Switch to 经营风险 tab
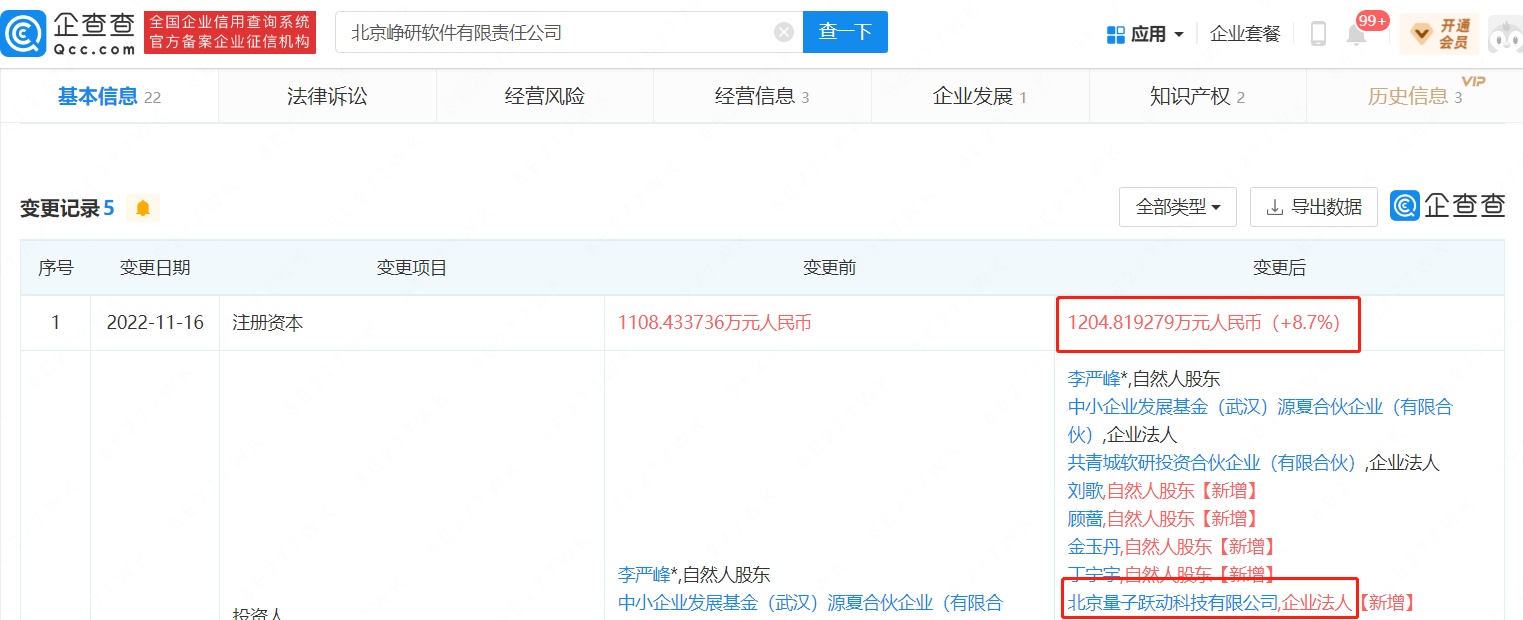This screenshot has width=1523, height=620. (x=545, y=97)
